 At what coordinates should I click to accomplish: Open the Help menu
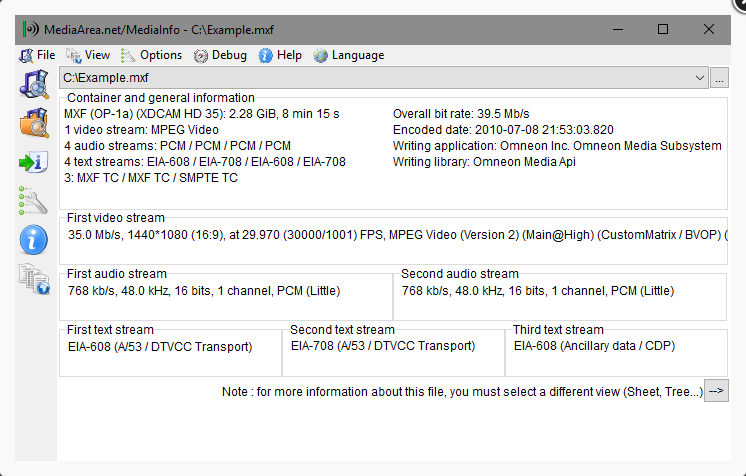click(280, 55)
